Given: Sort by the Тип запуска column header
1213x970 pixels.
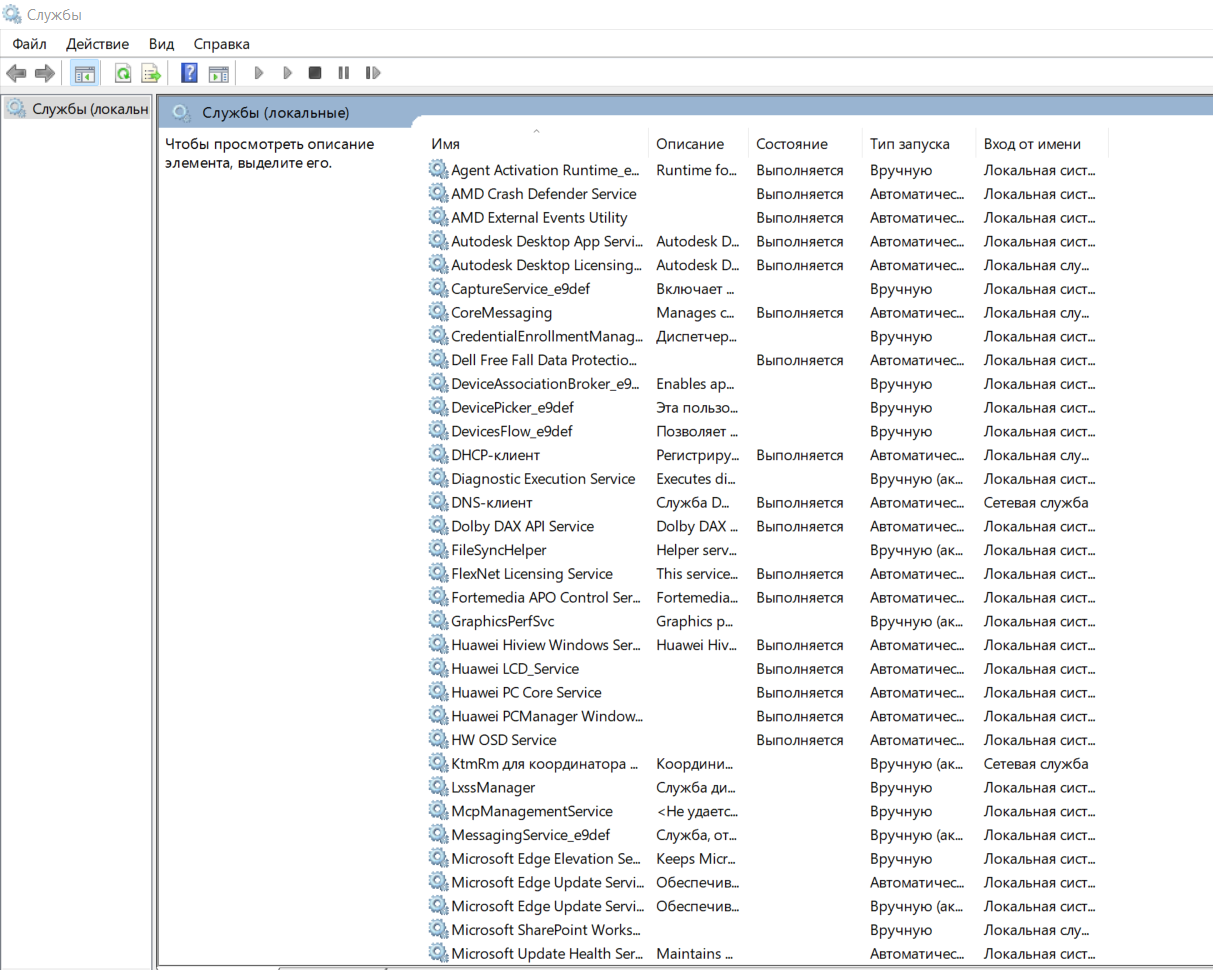Looking at the screenshot, I should pyautogui.click(x=919, y=144).
